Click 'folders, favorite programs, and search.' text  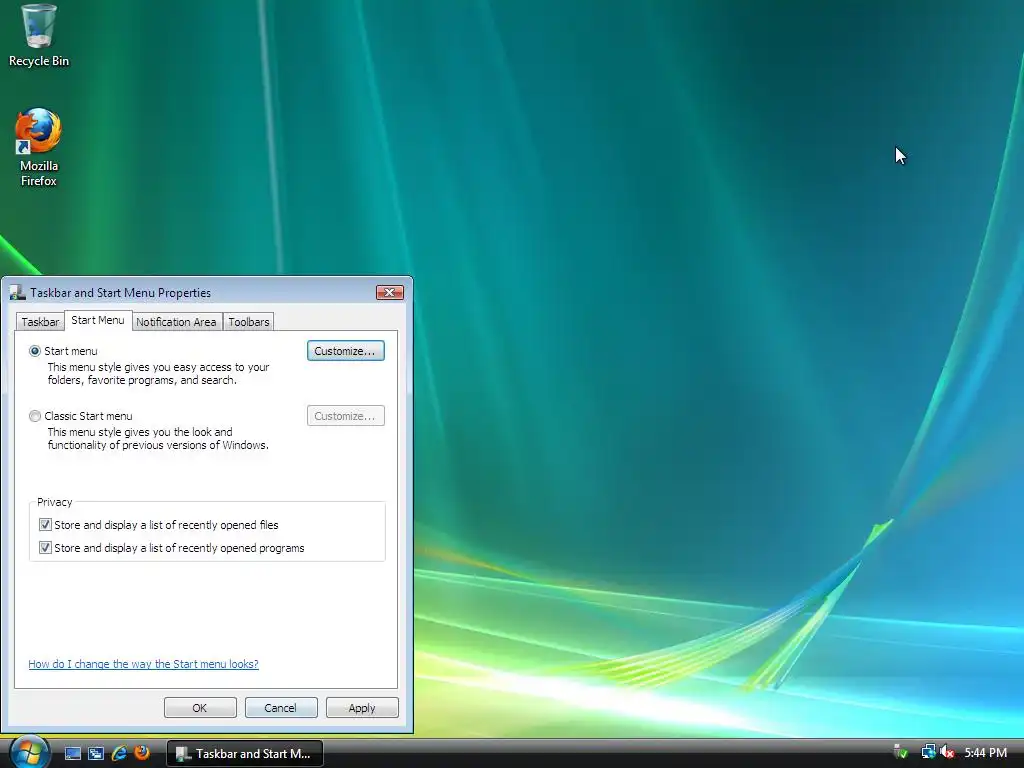pyautogui.click(x=142, y=380)
